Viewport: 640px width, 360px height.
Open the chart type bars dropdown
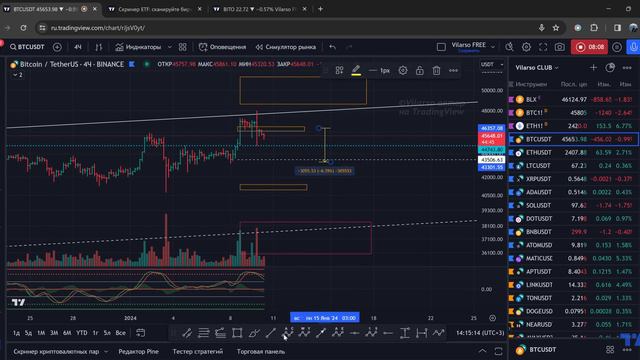click(98, 47)
